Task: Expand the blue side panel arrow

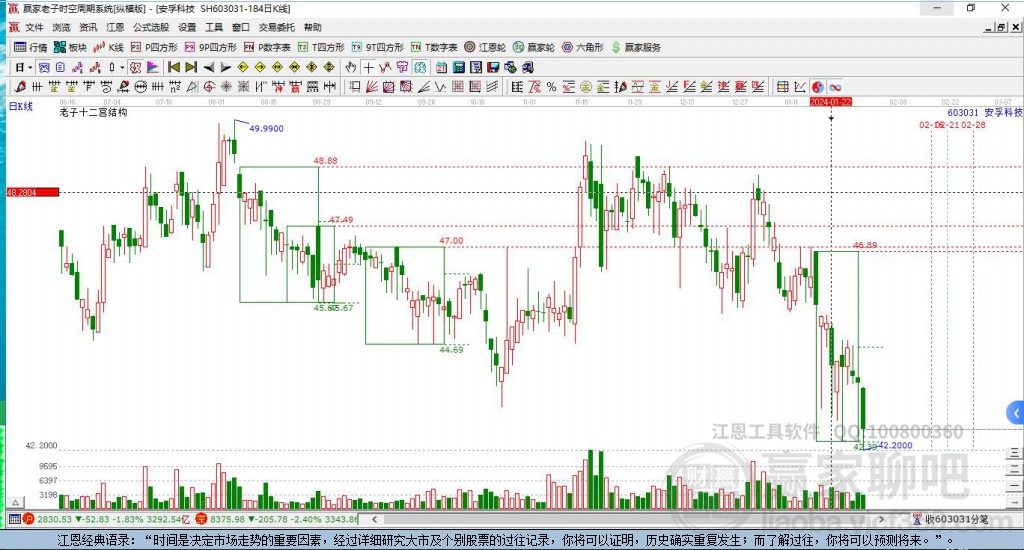Action: (1015, 413)
